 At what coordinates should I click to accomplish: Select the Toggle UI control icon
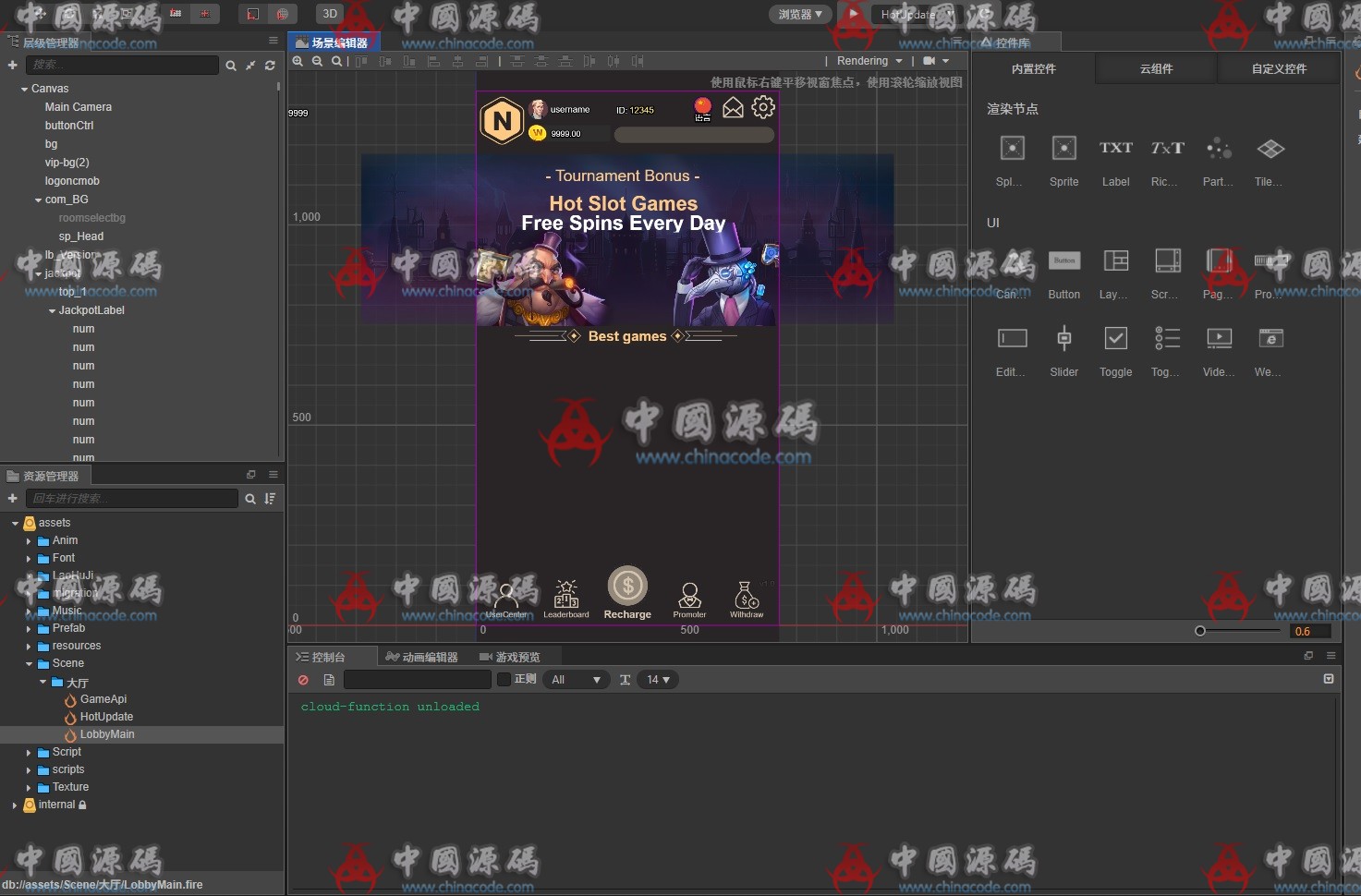click(1115, 339)
